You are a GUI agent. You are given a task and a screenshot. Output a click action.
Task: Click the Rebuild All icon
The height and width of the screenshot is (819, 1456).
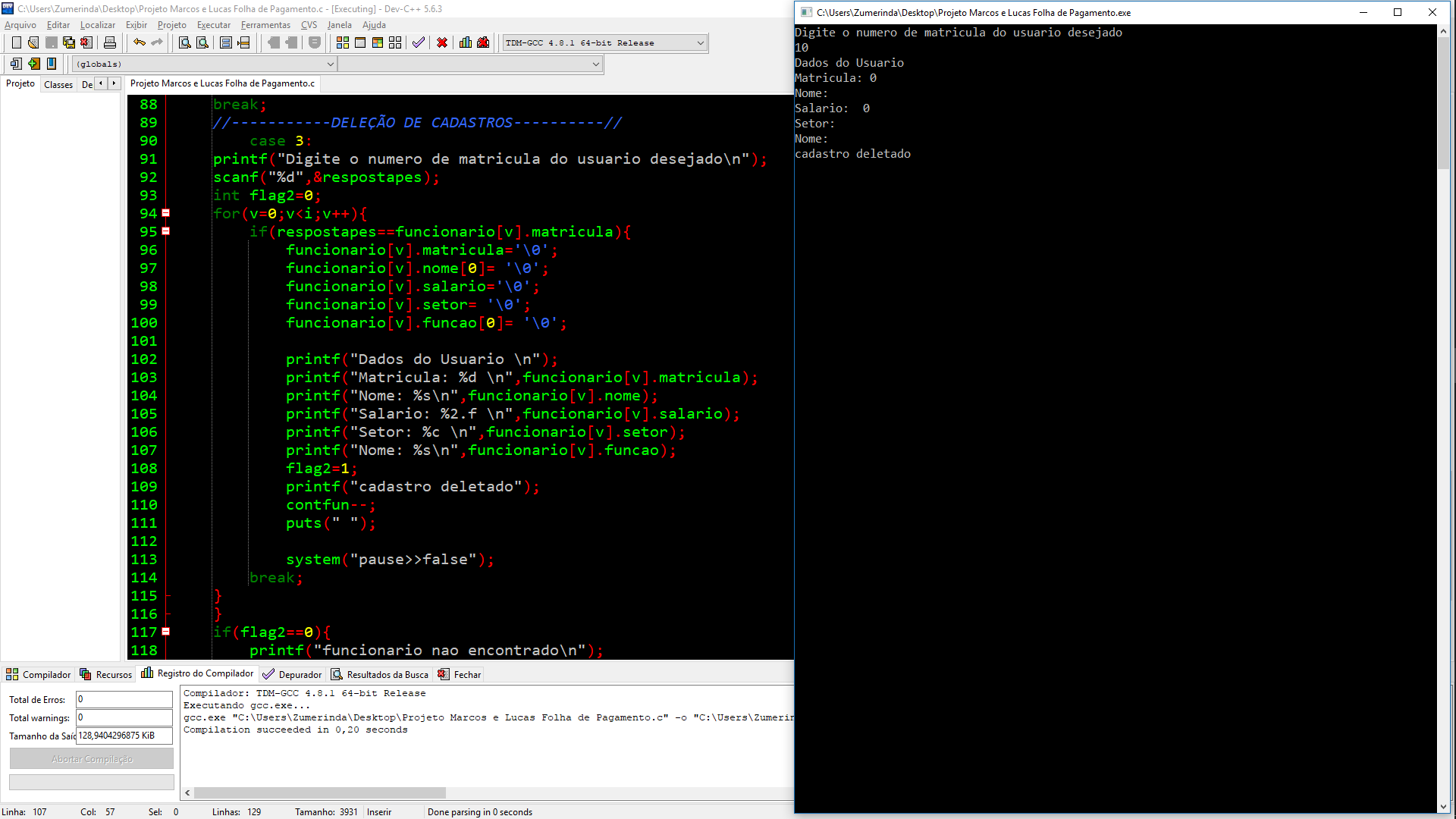(395, 42)
